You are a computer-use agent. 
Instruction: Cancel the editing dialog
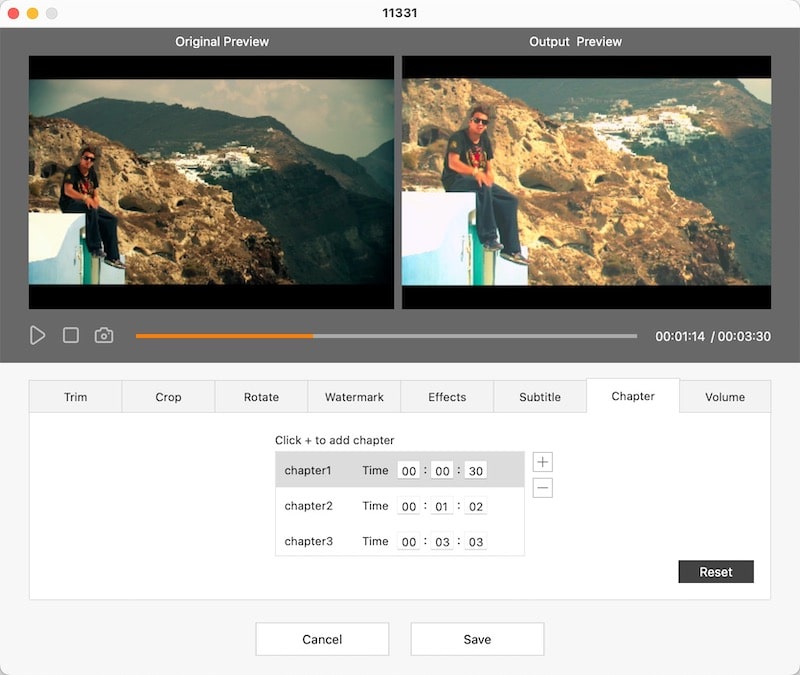click(322, 638)
